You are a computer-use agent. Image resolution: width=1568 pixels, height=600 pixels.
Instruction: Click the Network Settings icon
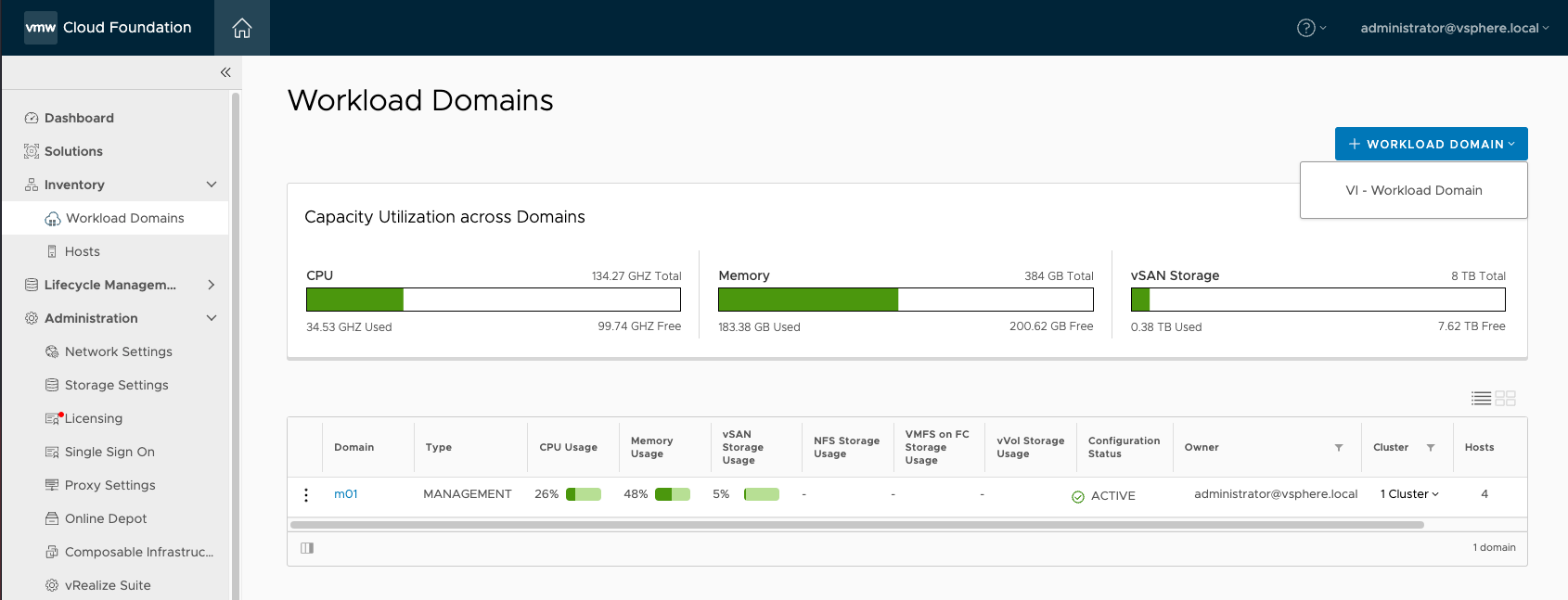pos(52,351)
